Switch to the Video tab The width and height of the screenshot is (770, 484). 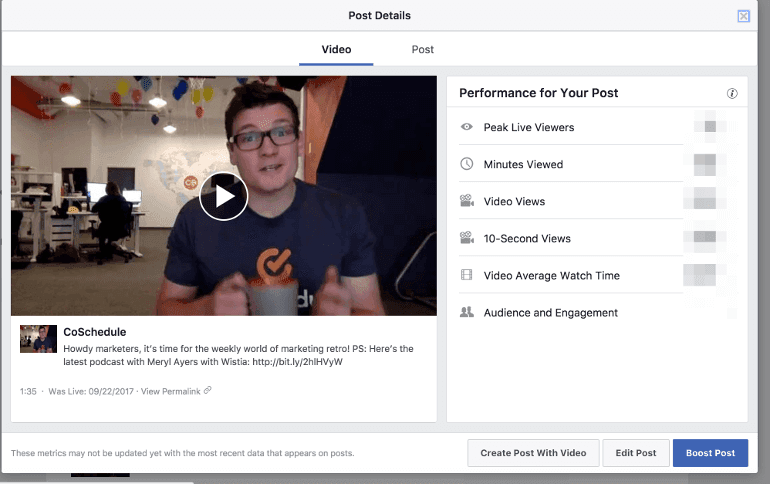pyautogui.click(x=336, y=49)
